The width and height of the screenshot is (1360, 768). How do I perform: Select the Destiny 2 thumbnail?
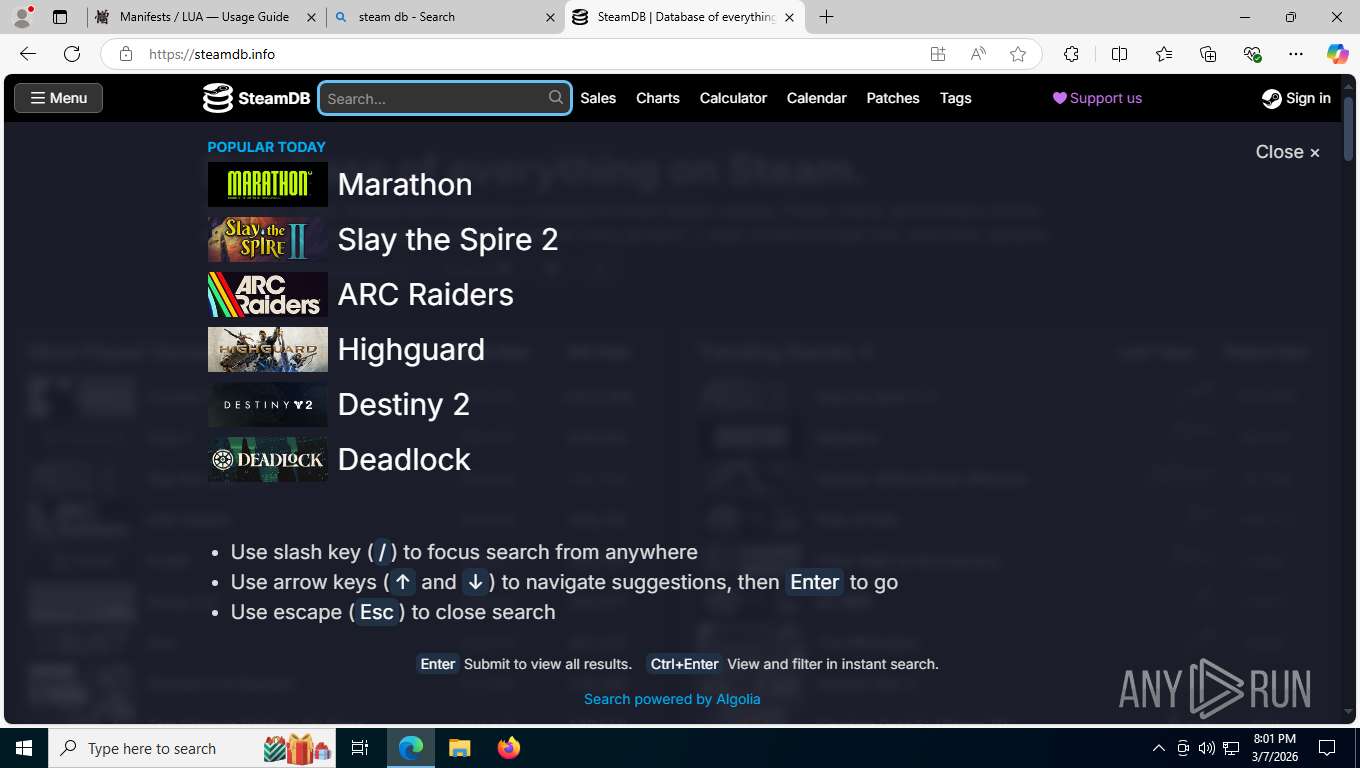[268, 404]
